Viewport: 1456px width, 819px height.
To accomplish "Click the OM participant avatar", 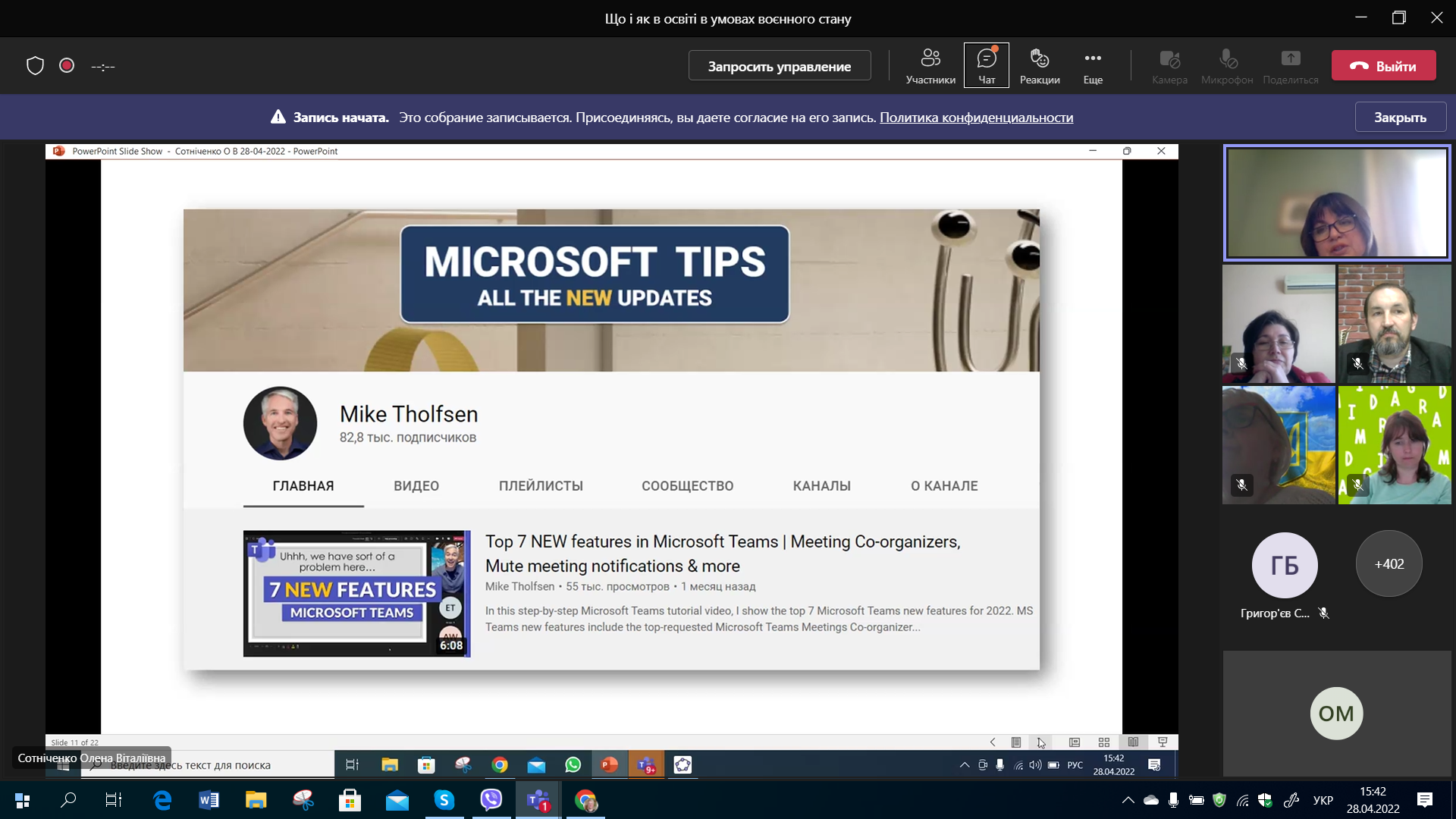I will point(1336,713).
